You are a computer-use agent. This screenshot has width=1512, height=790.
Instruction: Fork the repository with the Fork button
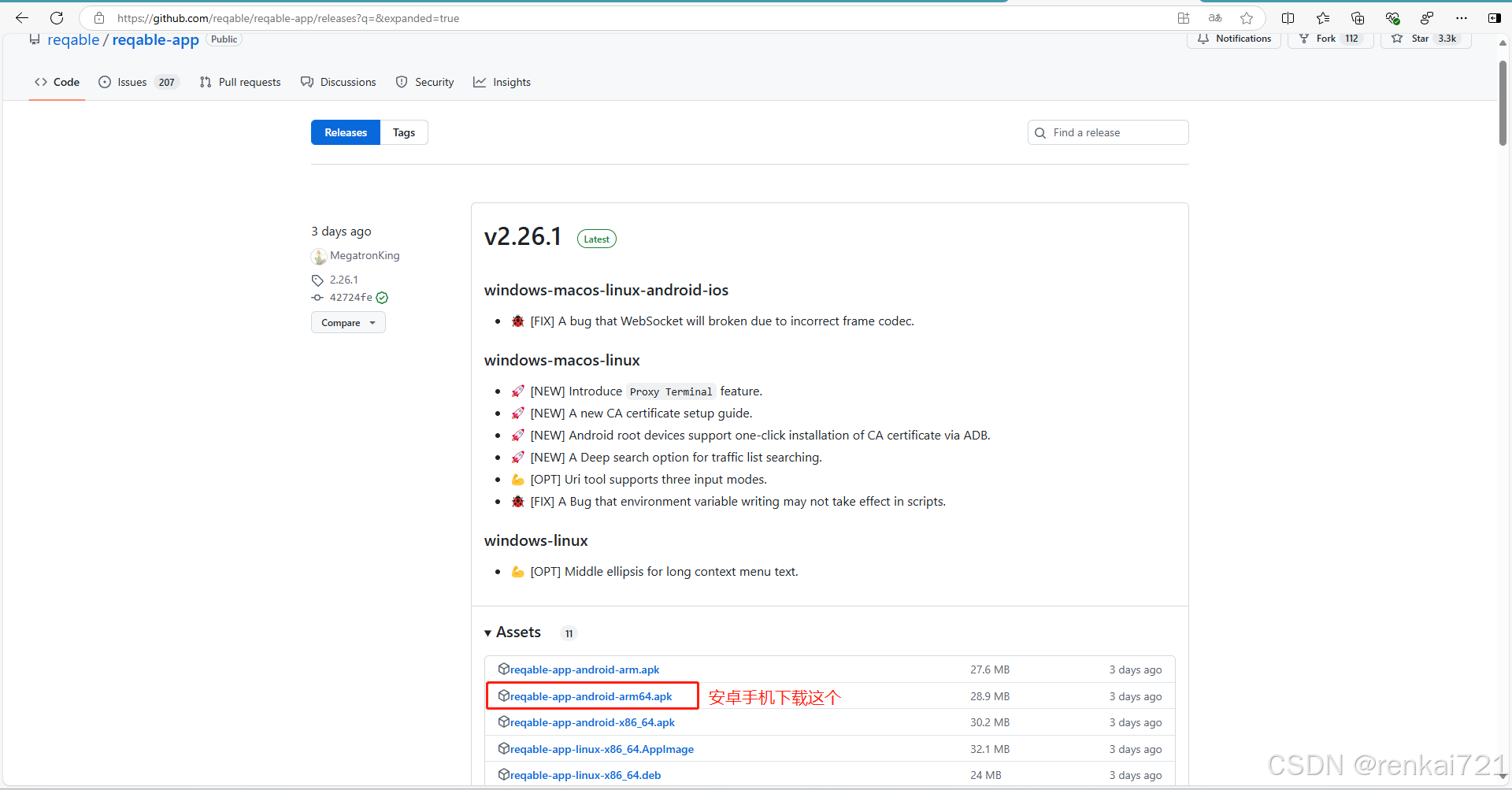(x=1330, y=39)
